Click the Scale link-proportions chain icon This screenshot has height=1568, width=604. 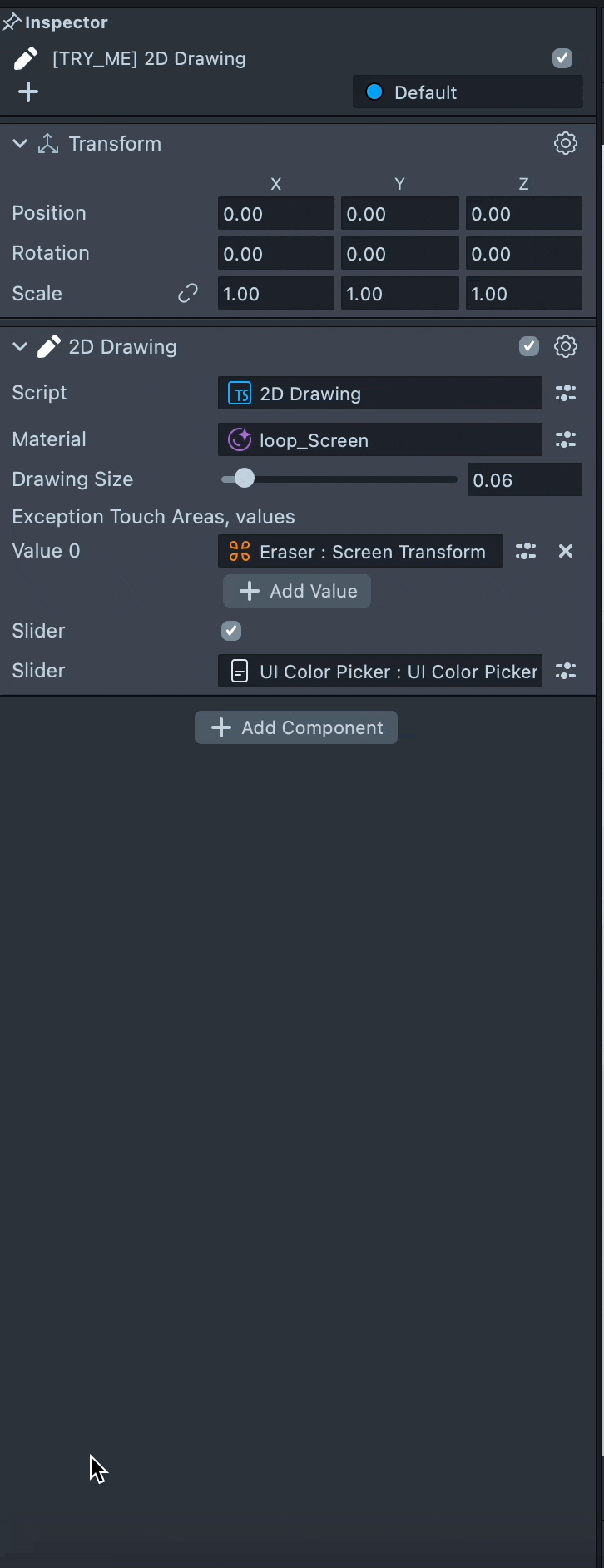188,294
